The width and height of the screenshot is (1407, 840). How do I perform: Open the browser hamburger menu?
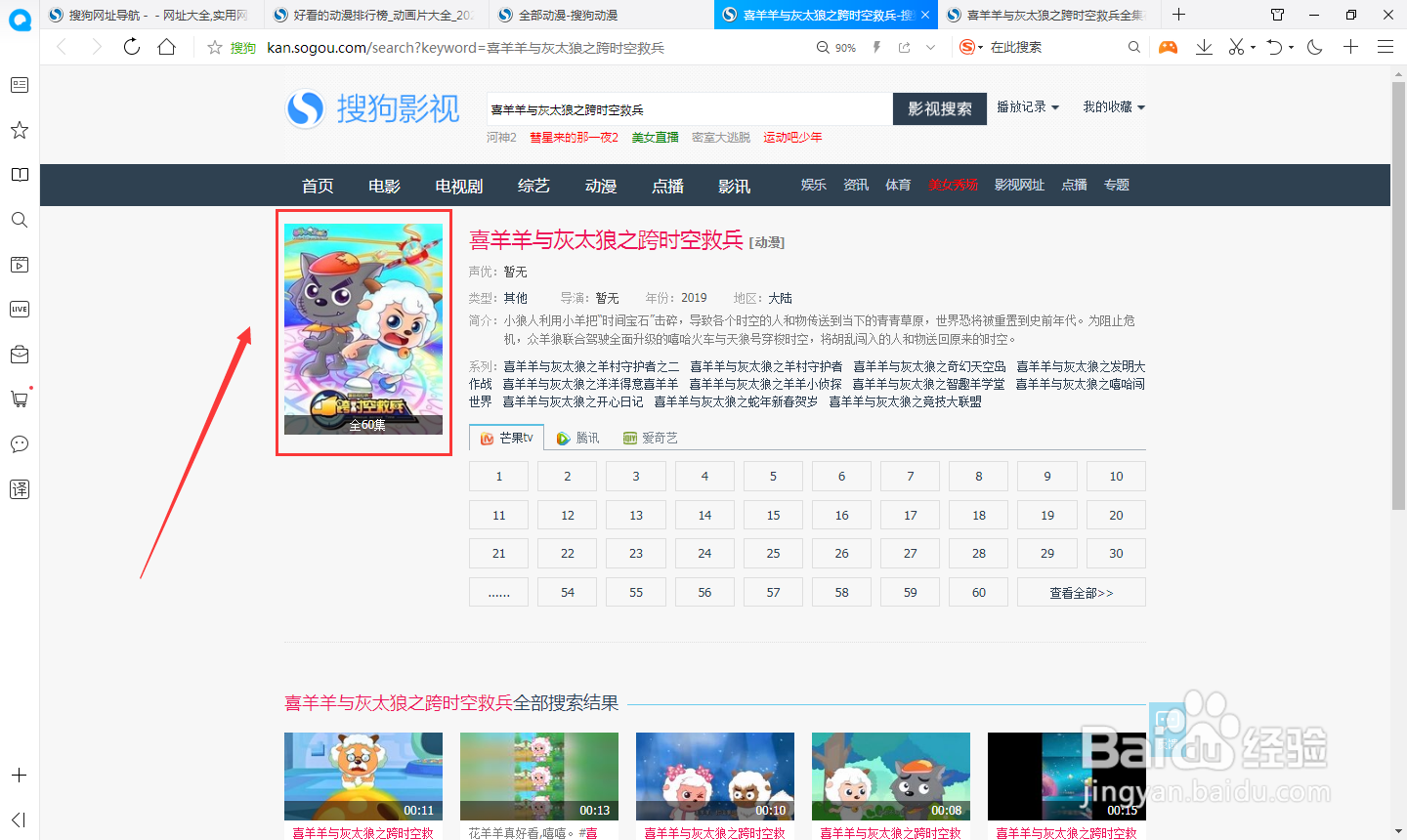coord(1386,47)
